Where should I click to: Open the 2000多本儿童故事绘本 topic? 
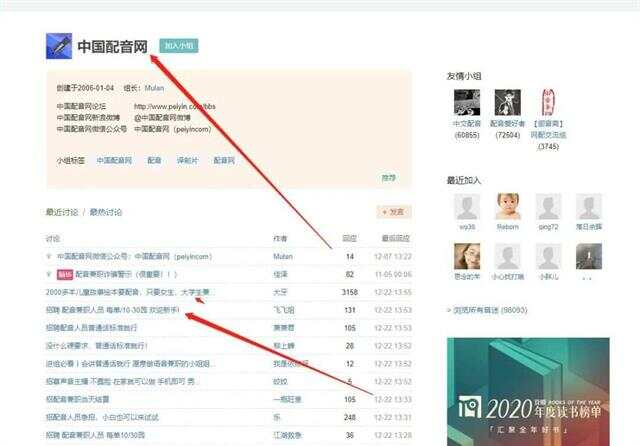click(x=130, y=292)
